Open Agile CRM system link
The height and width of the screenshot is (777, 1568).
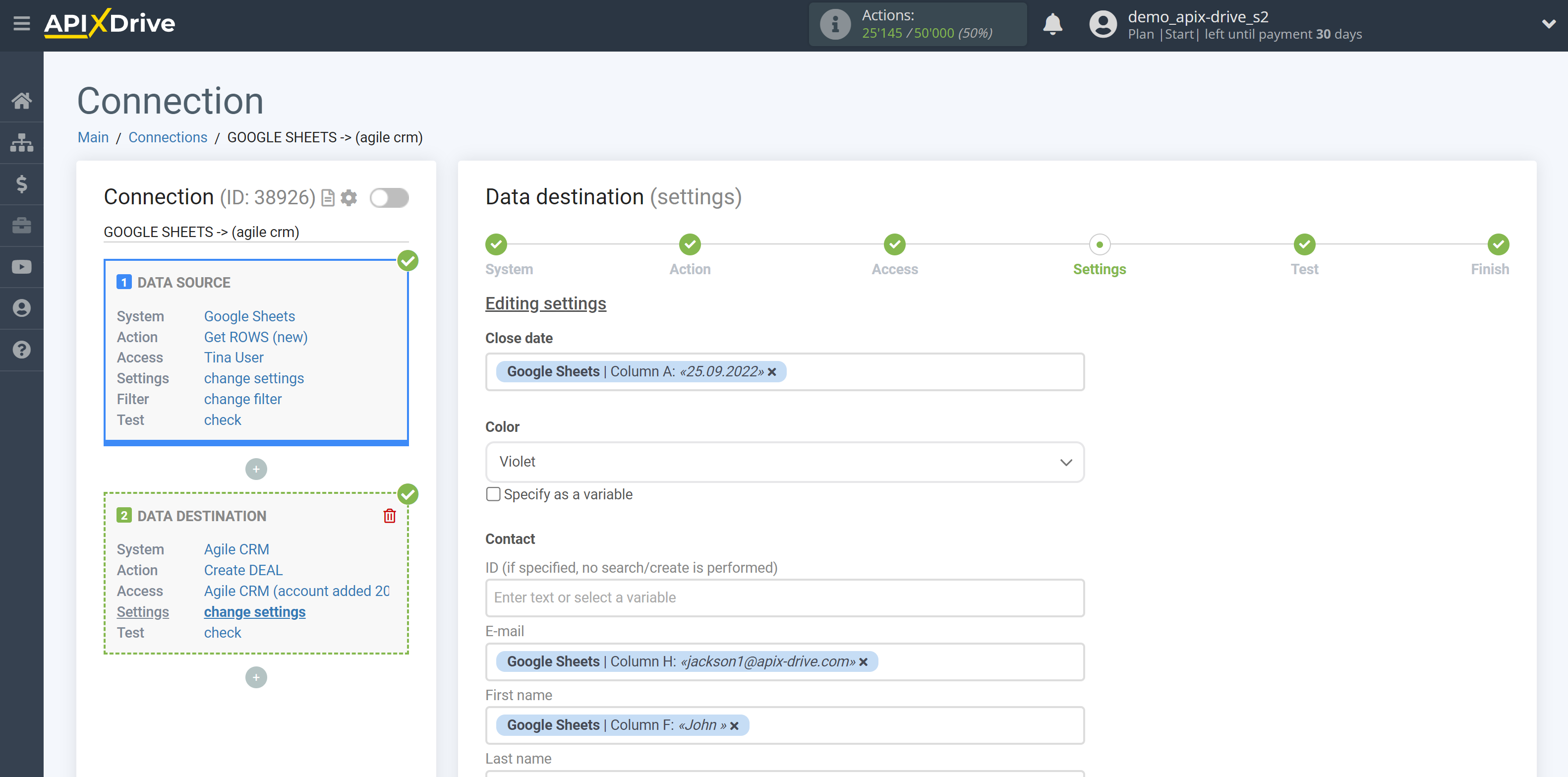236,549
